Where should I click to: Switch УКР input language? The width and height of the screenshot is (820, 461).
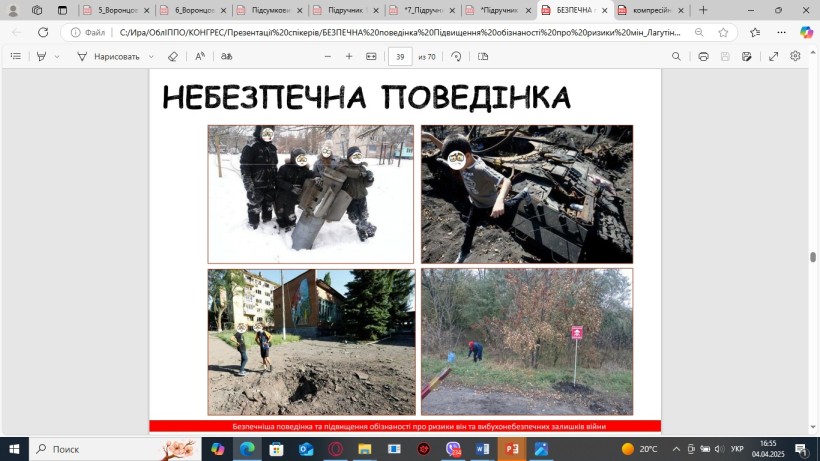(737, 449)
